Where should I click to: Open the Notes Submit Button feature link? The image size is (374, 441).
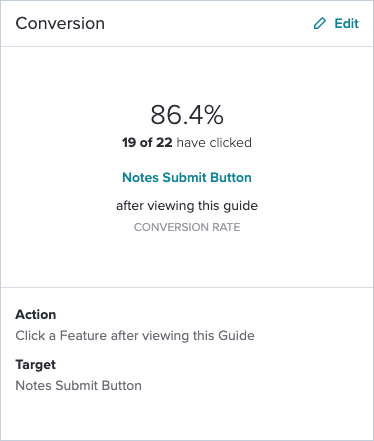coord(187,177)
